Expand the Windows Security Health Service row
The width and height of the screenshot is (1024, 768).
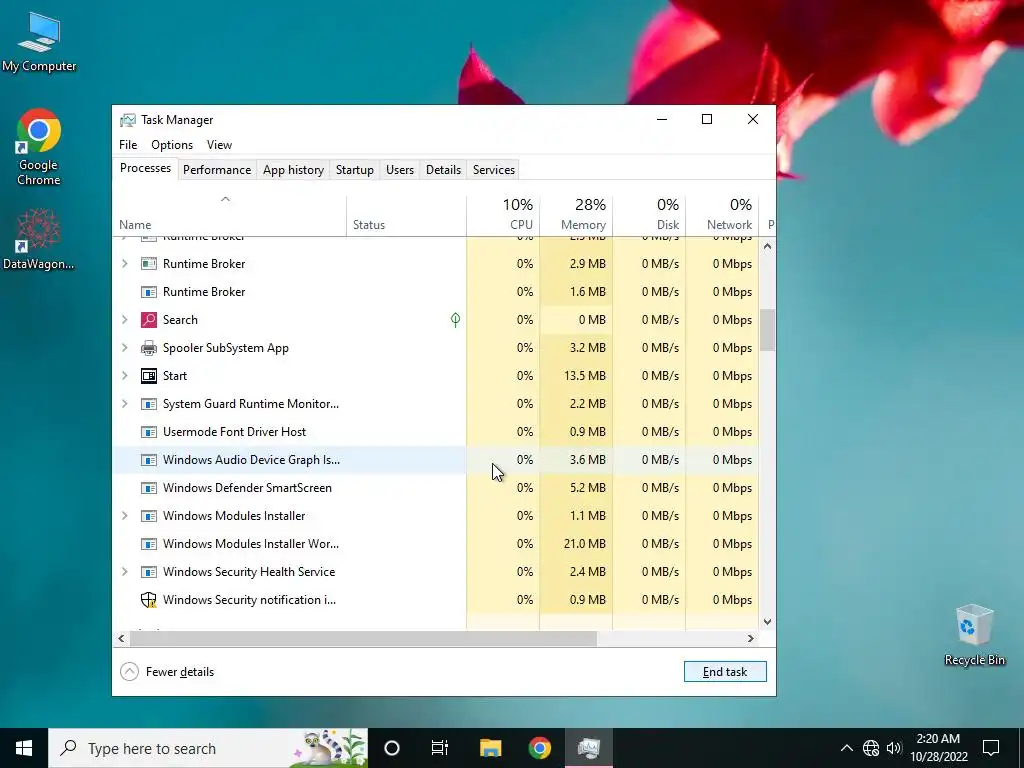(125, 572)
